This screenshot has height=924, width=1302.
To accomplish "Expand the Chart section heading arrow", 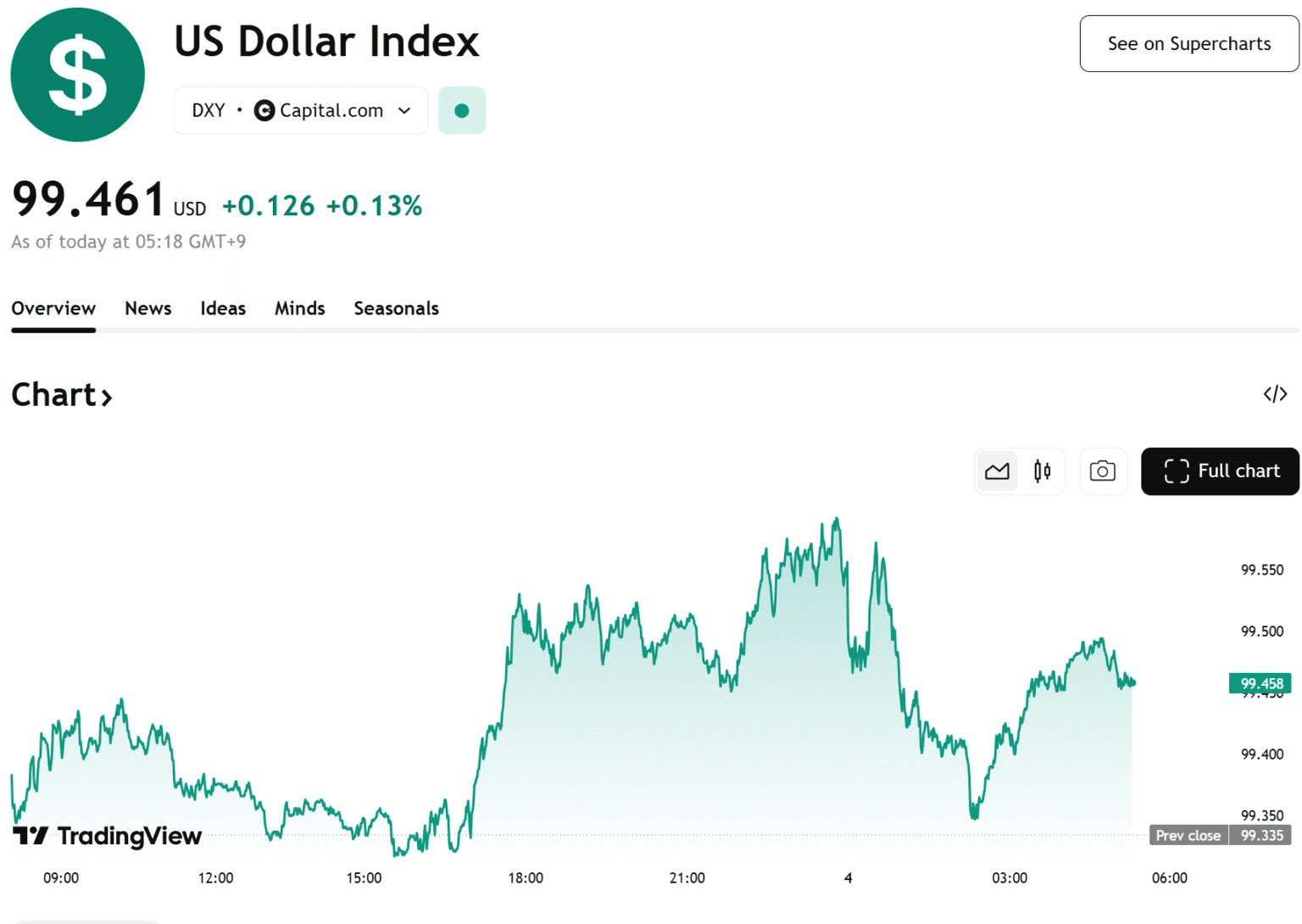I will (x=107, y=397).
